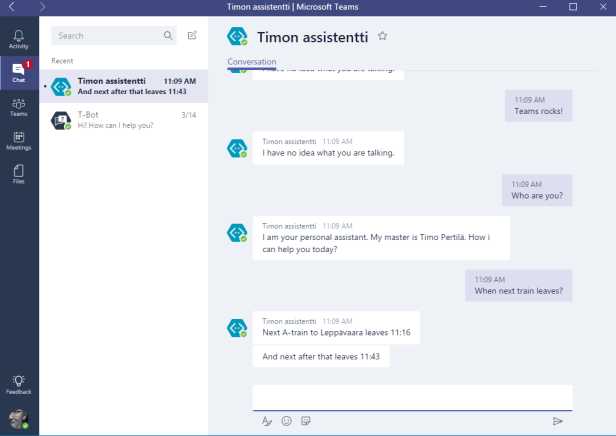Open the Meetings calendar icon
616x436 pixels.
coord(18,141)
